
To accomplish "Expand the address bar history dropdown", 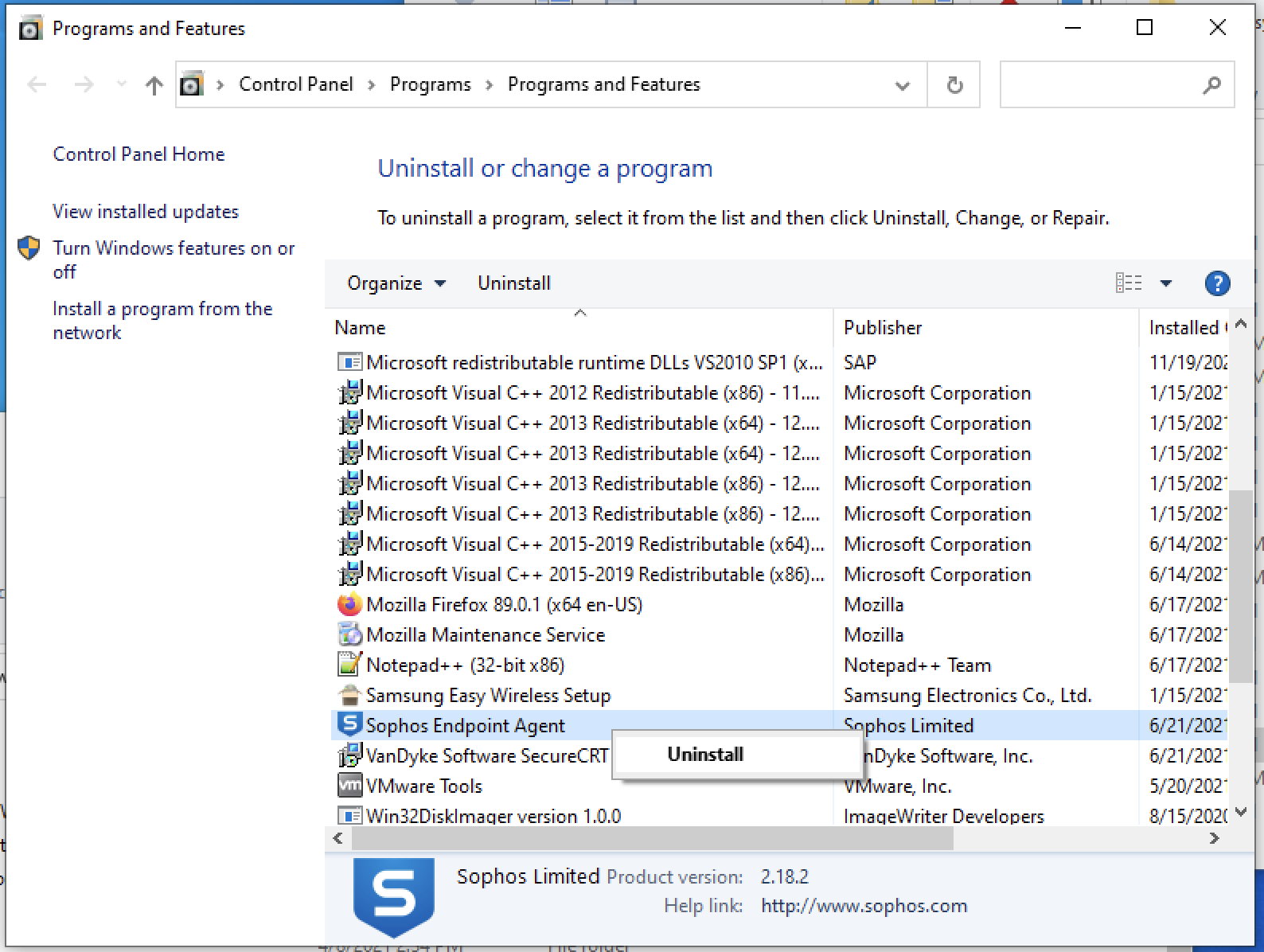I will click(x=902, y=85).
